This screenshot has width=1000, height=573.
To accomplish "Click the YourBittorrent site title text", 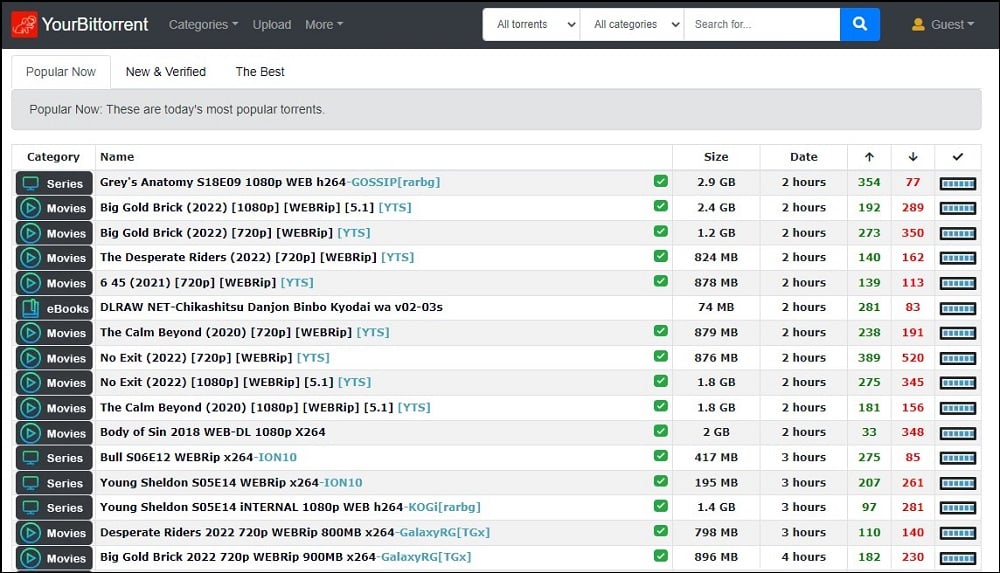I will [x=95, y=24].
